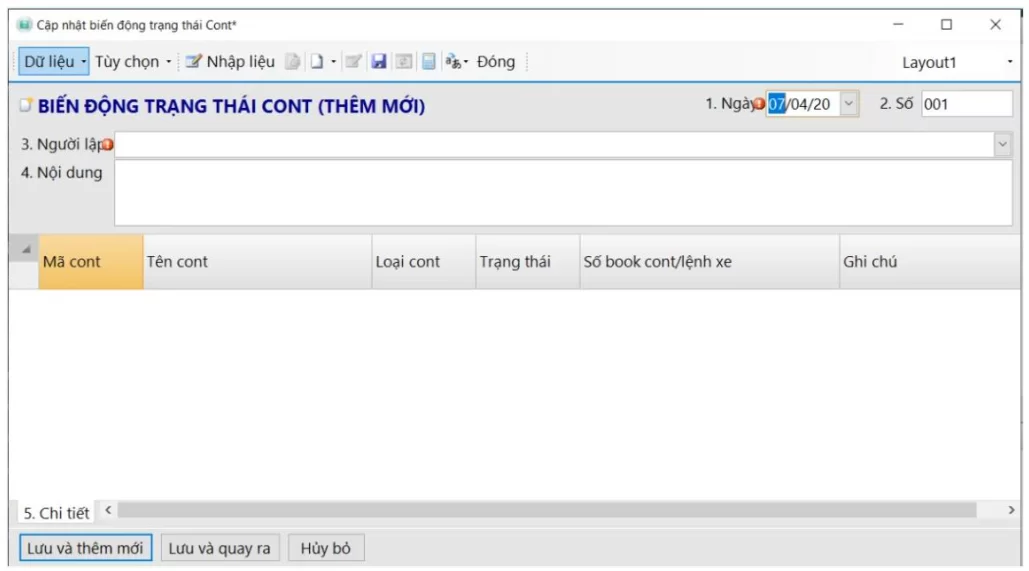The image size is (1029, 571).
Task: Expand the Người lập combo box
Action: [1002, 145]
